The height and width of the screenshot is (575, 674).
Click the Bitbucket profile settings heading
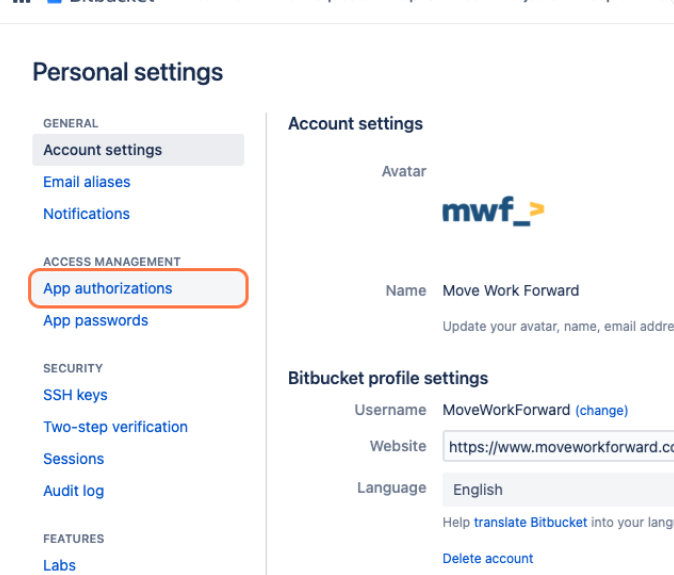coord(388,378)
